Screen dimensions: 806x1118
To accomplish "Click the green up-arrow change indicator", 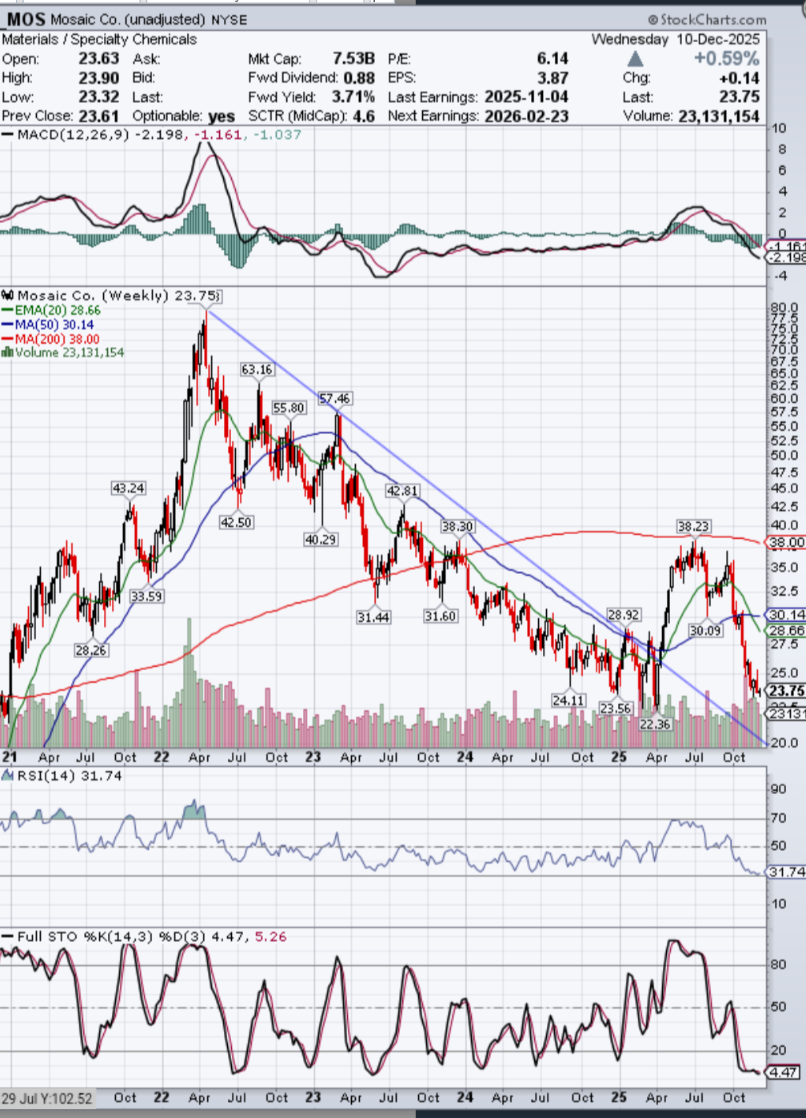I will coord(635,58).
